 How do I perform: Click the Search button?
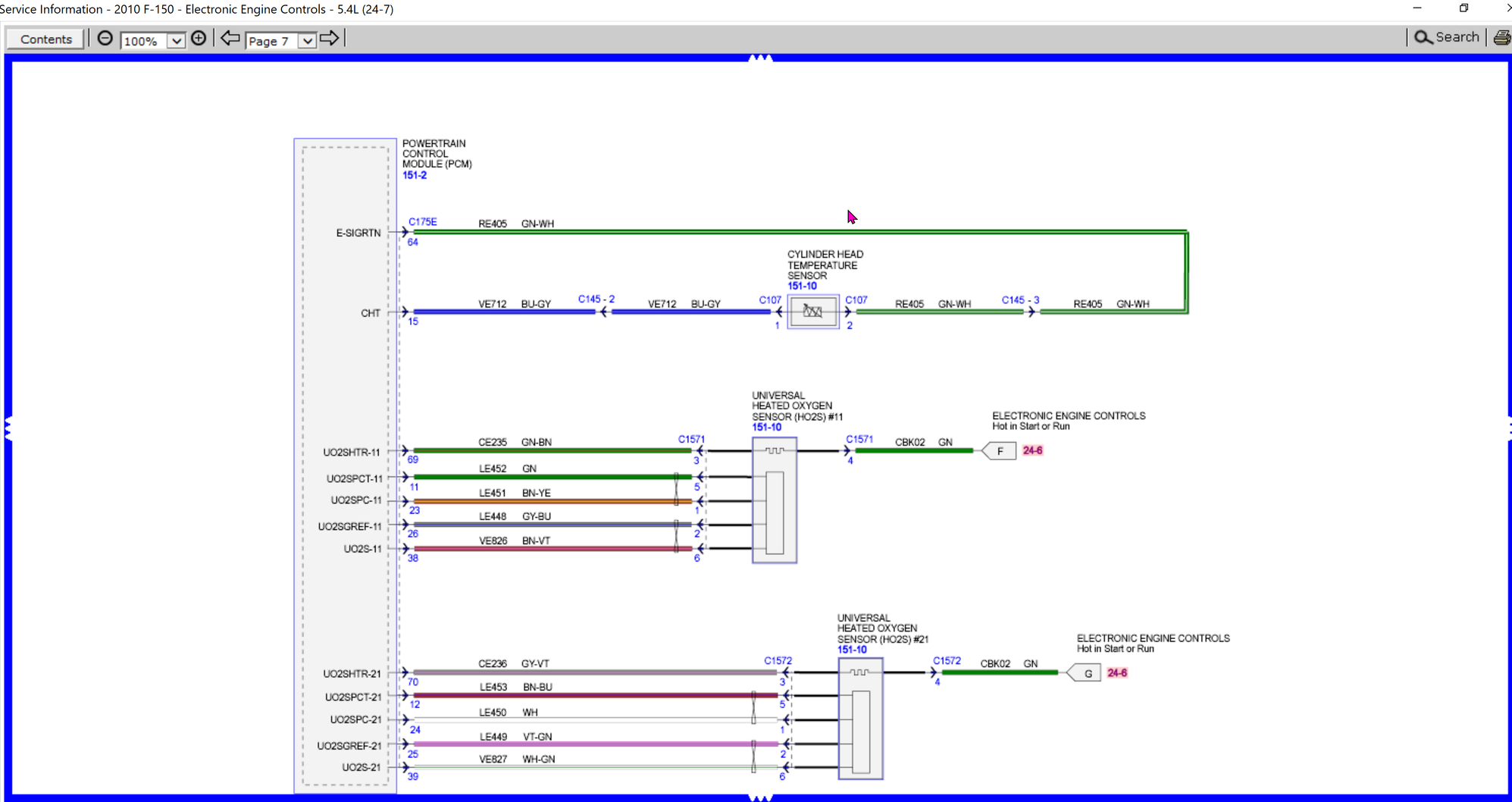pyautogui.click(x=1447, y=37)
